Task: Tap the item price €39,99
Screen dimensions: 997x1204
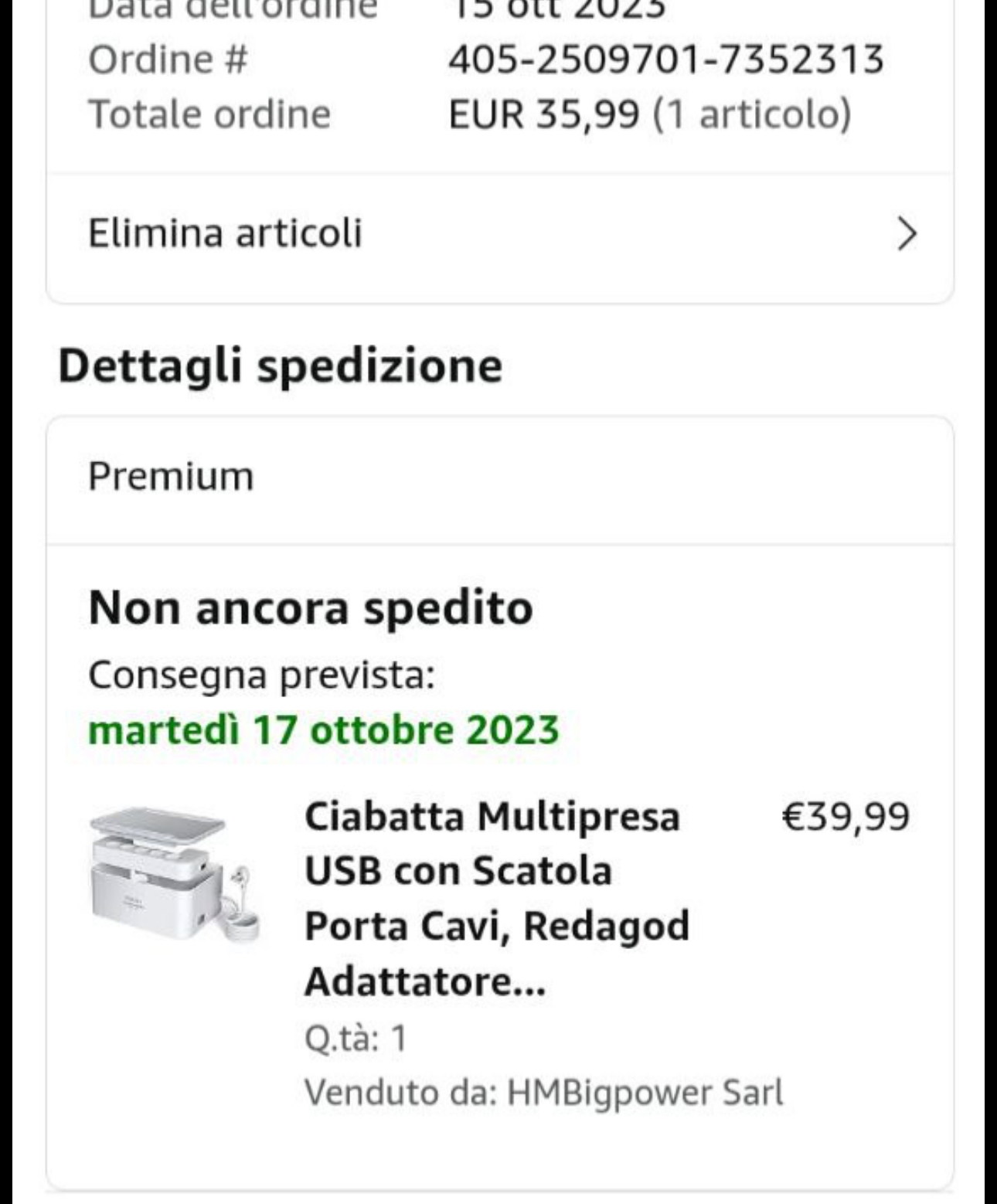Action: click(846, 817)
